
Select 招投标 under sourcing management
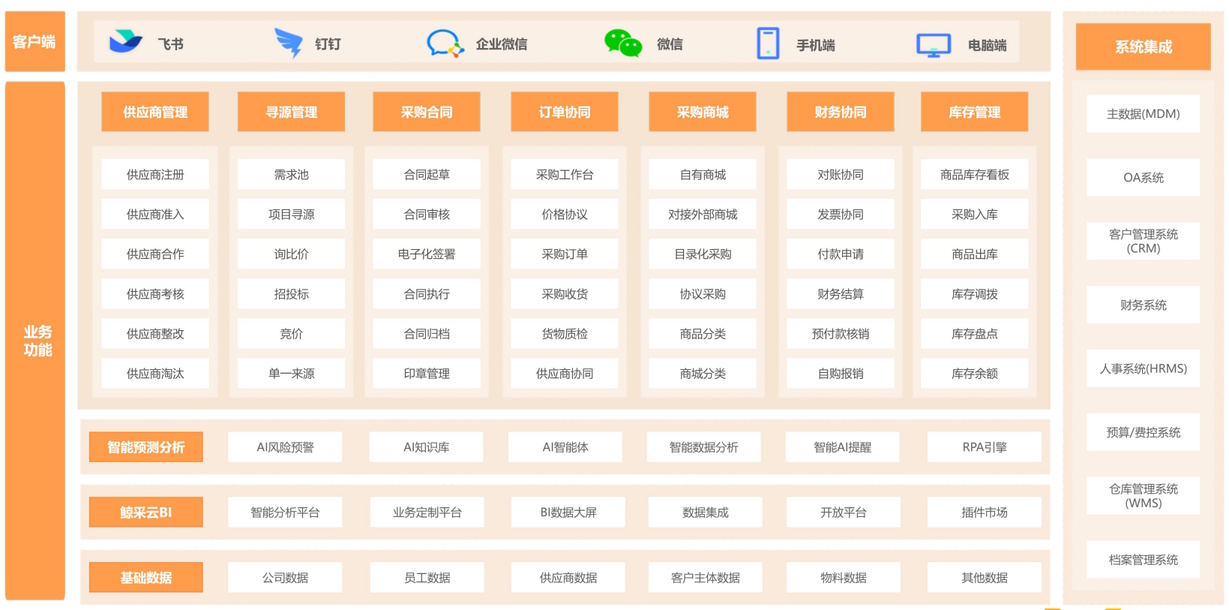291,294
